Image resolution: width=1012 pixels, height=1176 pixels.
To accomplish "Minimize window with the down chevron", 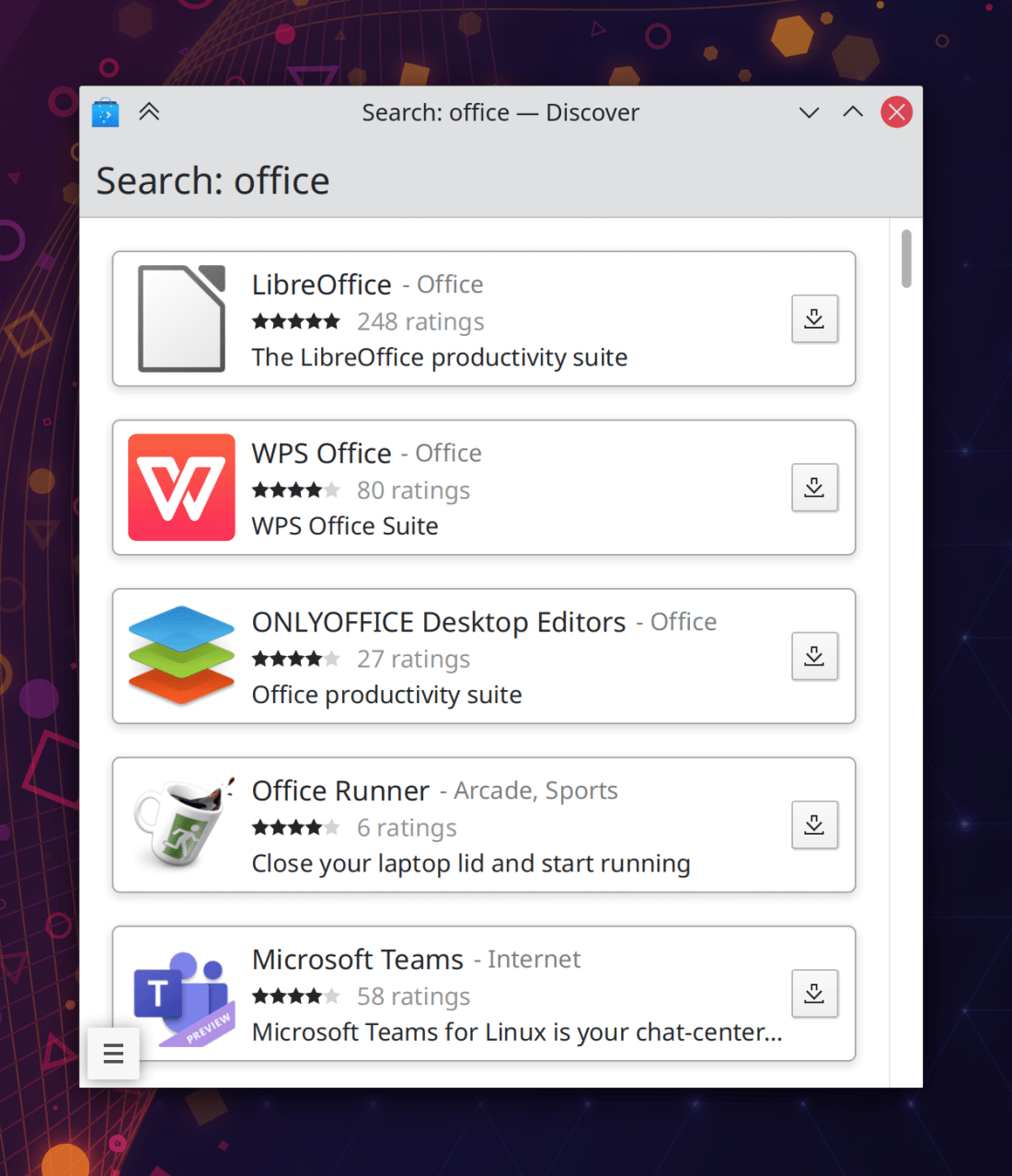I will tap(809, 112).
